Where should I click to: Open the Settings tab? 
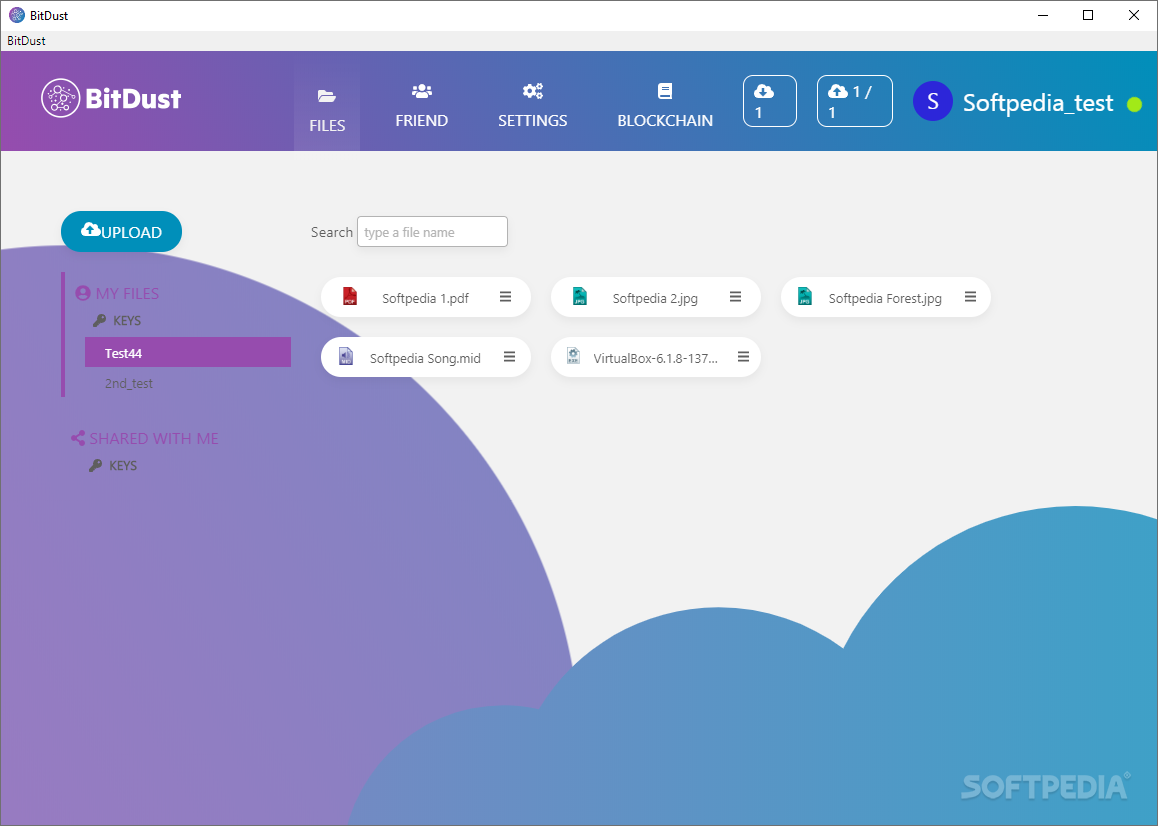532,106
